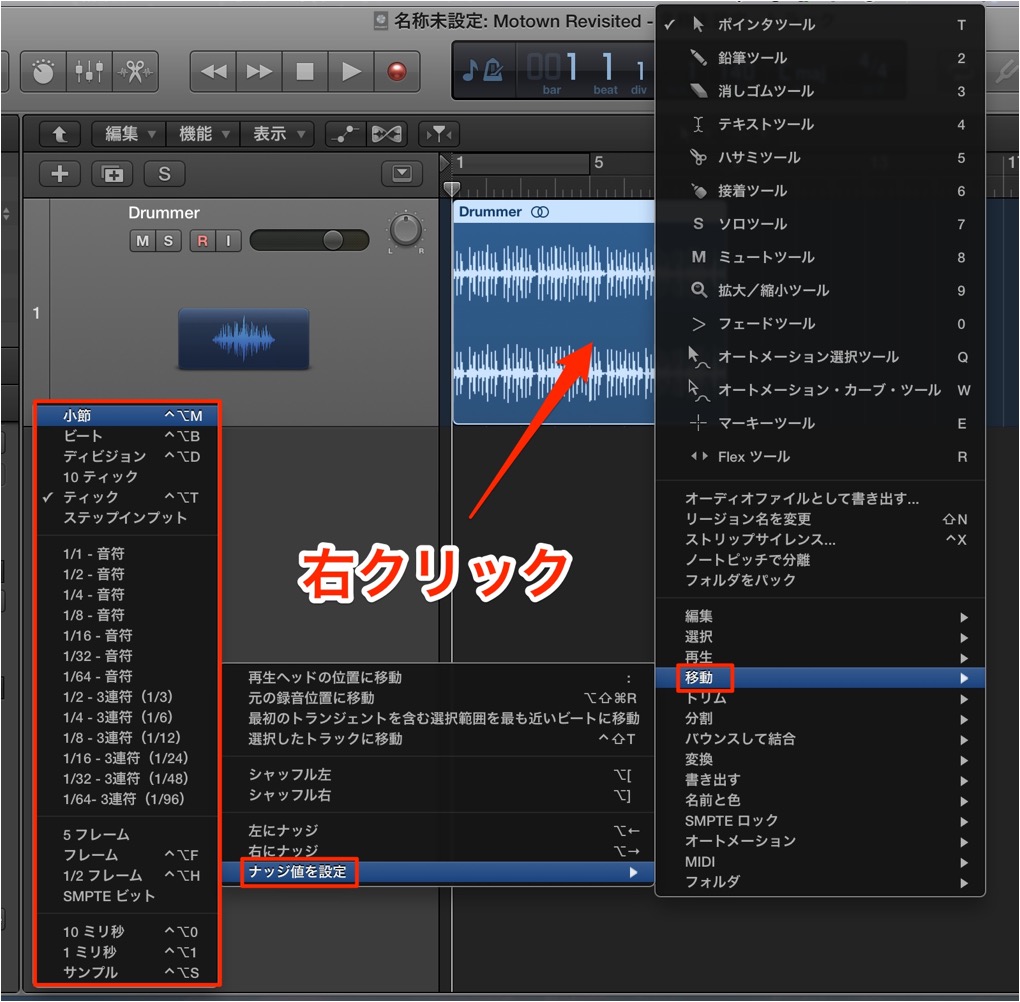Expand the ナッジ値を設定 submenu
1020x1002 pixels.
(x=438, y=872)
